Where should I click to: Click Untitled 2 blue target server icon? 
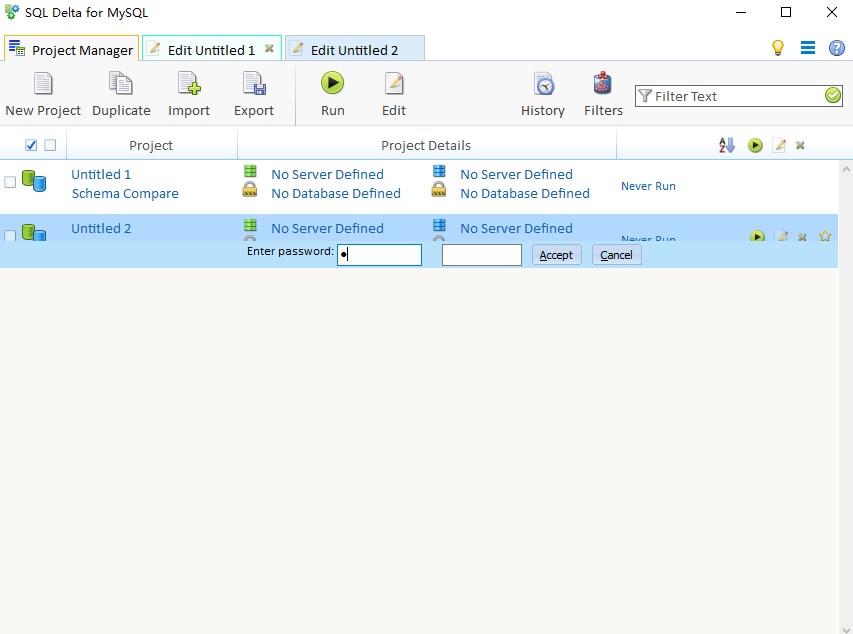[x=439, y=225]
